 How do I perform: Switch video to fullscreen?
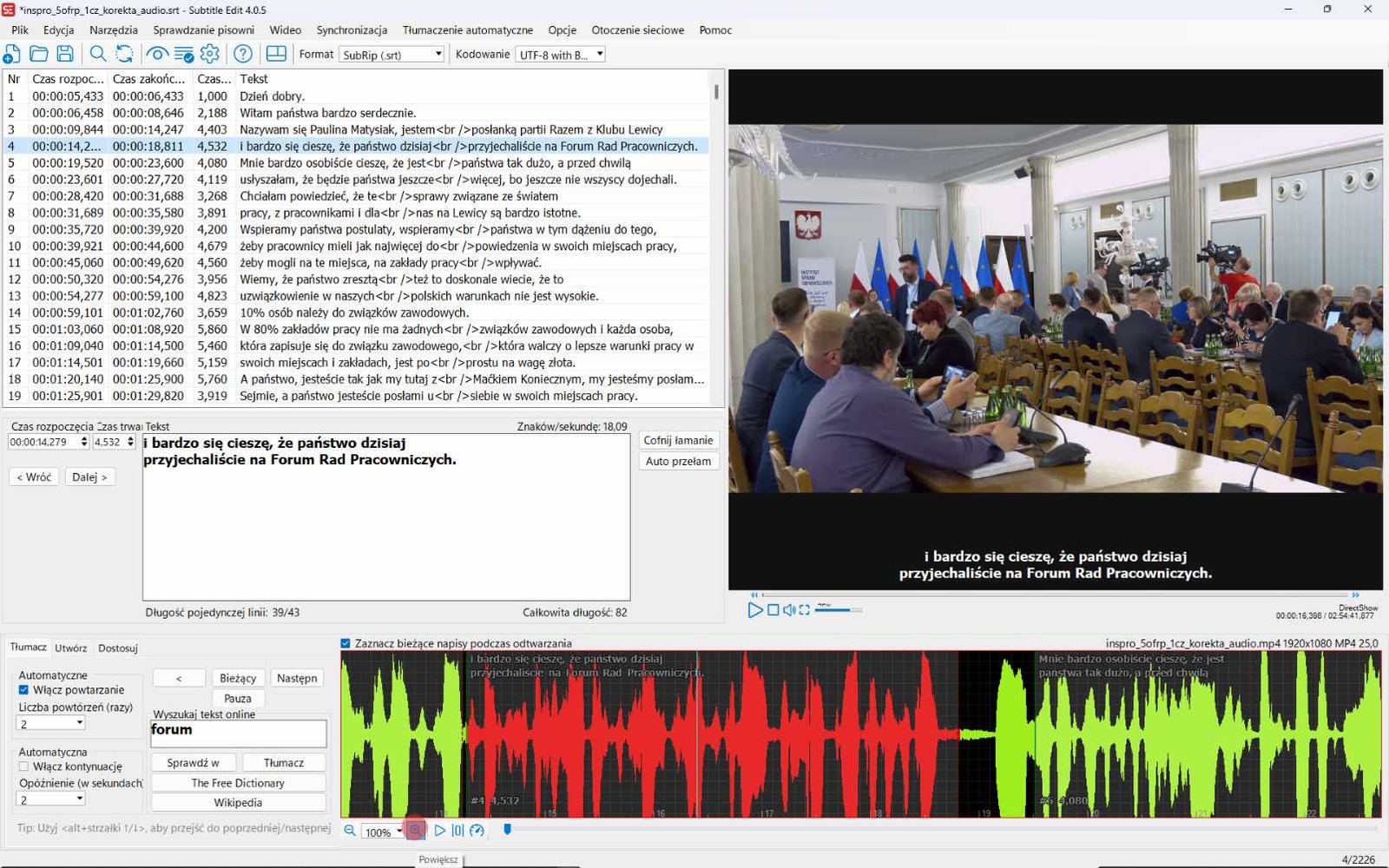tap(805, 610)
